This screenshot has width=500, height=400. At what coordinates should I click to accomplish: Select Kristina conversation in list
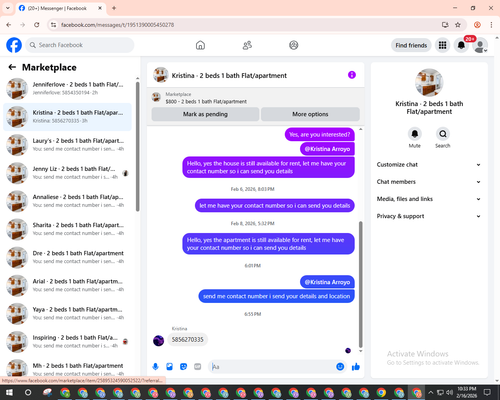(x=68, y=117)
